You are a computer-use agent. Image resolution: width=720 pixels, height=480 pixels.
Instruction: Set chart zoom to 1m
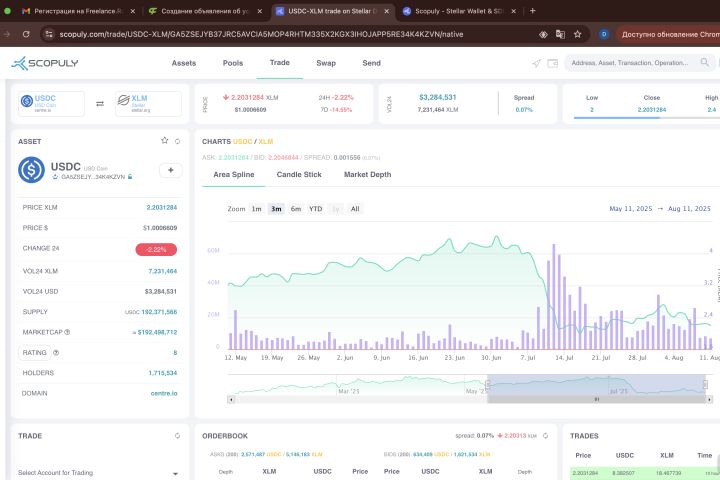tap(256, 209)
